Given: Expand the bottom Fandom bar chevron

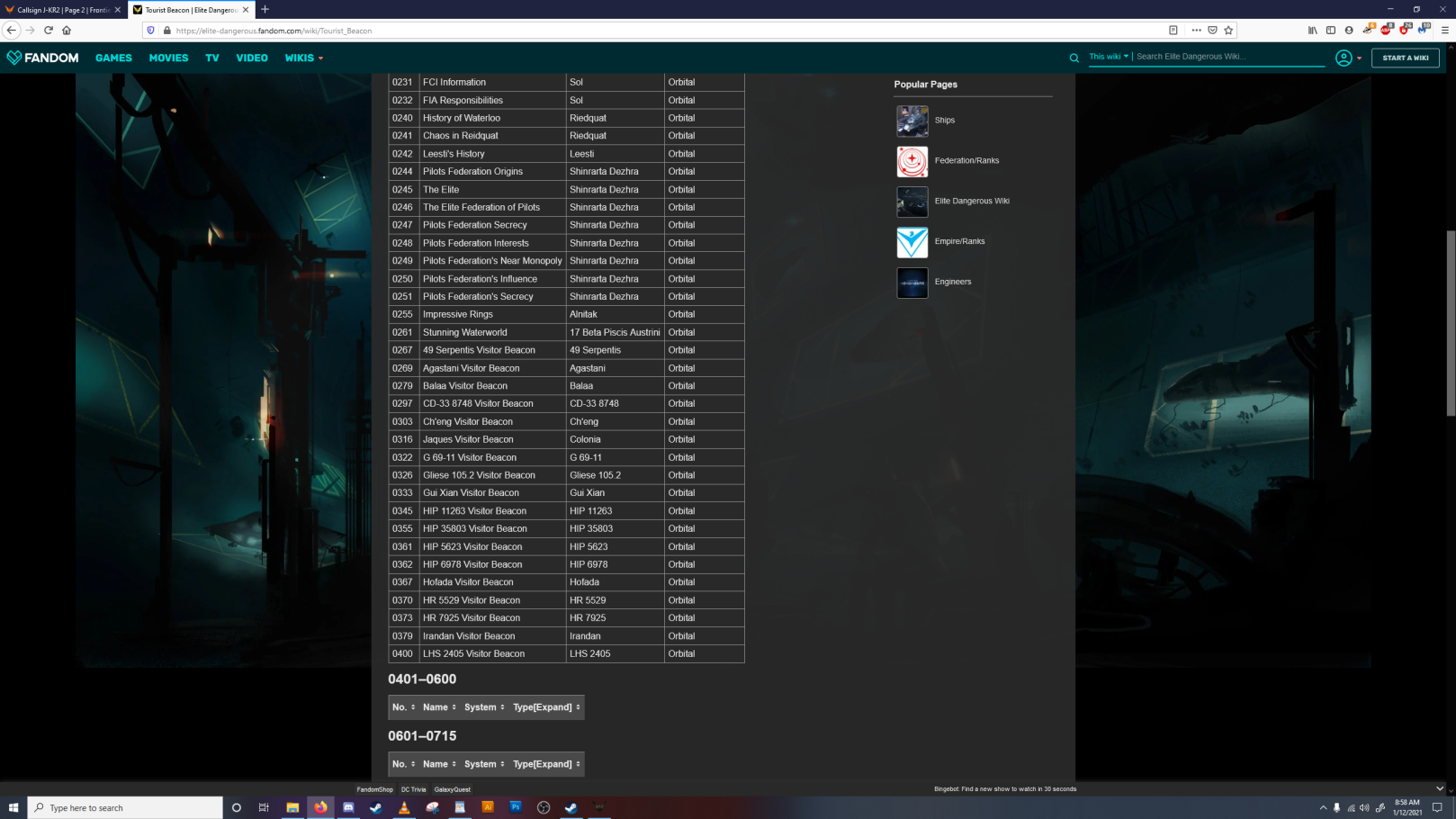Looking at the screenshot, I should [1440, 788].
